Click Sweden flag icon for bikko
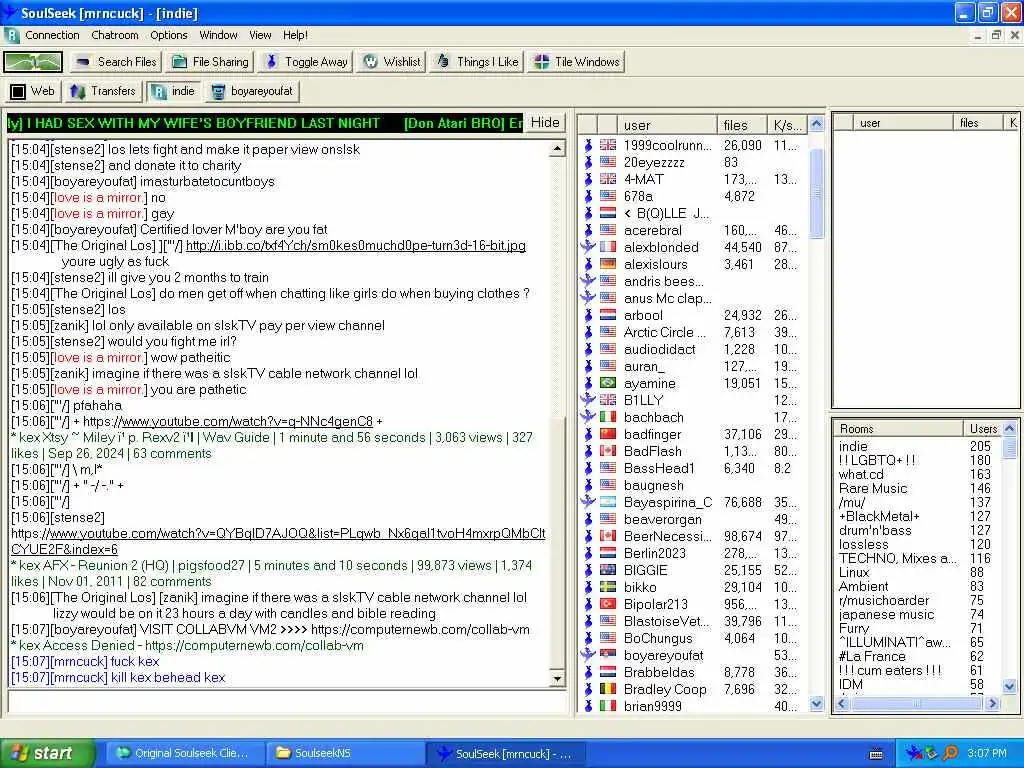This screenshot has width=1024, height=768. point(608,586)
